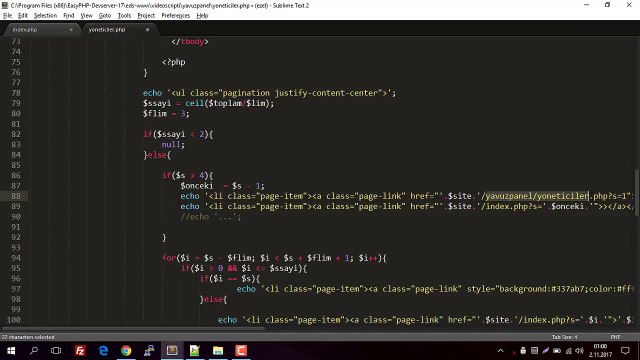The image size is (640, 360).
Task: Open the File menu
Action: (7, 16)
